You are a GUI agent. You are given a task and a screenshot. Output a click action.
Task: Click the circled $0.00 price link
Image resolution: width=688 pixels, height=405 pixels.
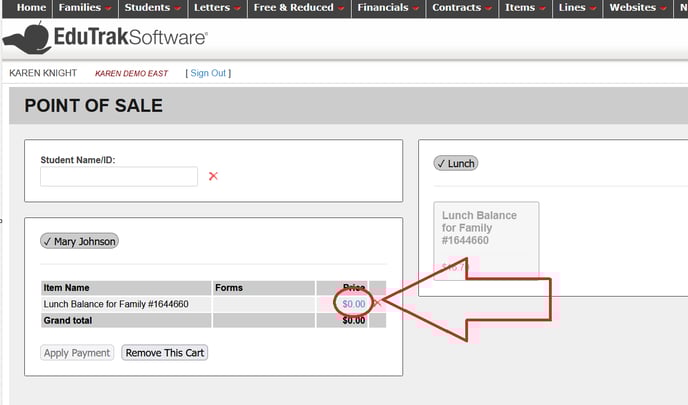354,303
